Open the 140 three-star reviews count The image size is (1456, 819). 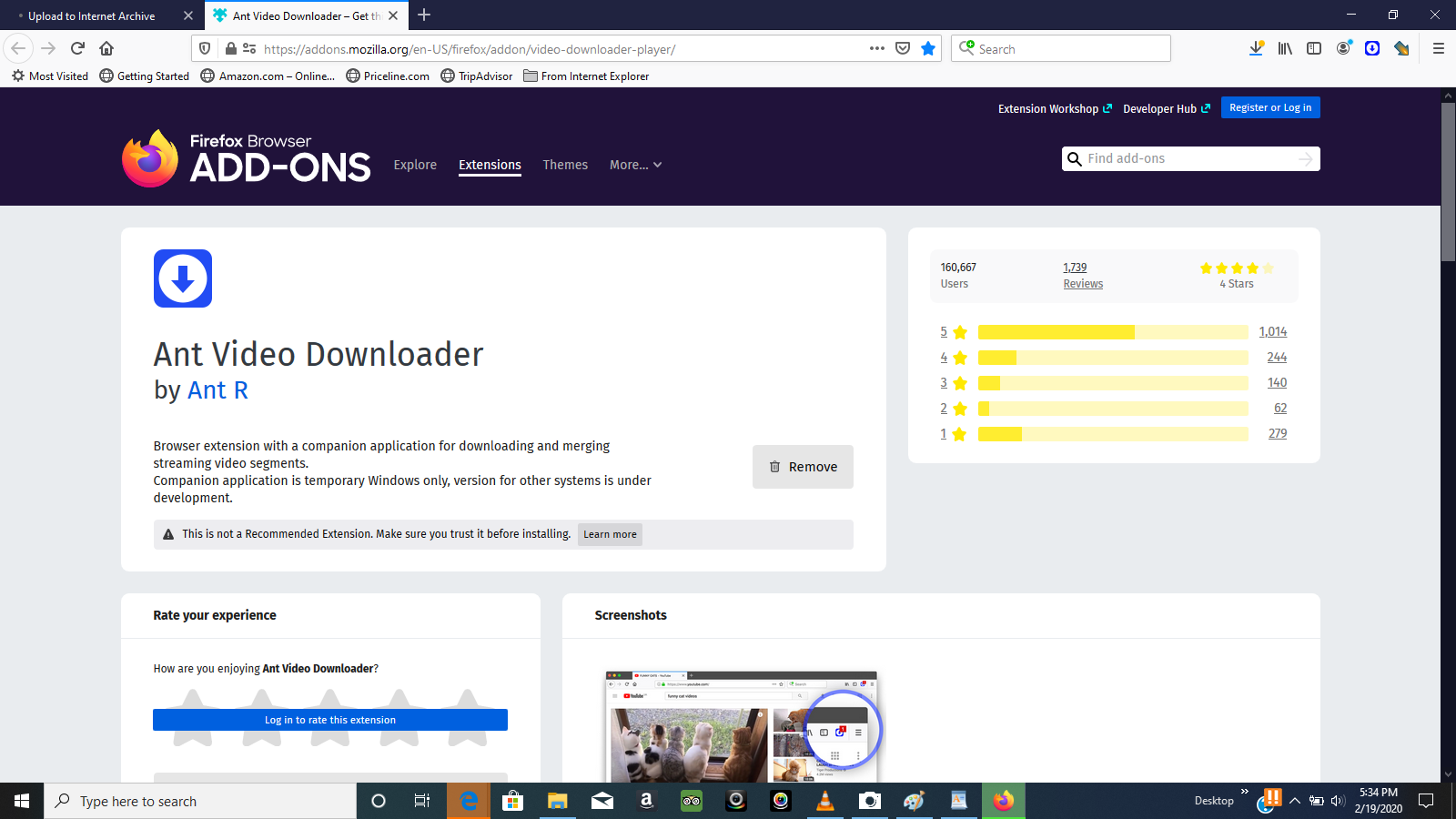click(1278, 383)
